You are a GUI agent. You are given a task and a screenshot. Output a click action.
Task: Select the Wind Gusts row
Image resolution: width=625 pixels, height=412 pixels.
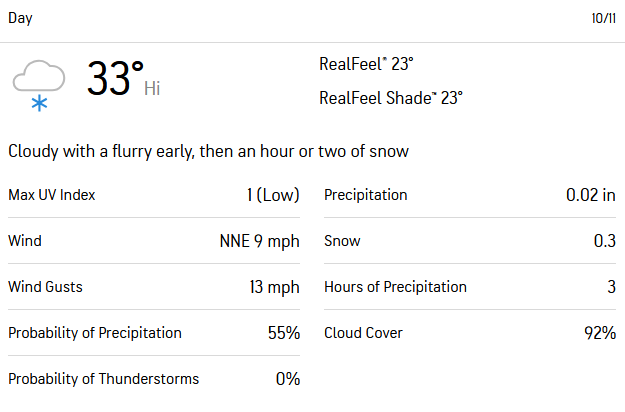point(154,287)
